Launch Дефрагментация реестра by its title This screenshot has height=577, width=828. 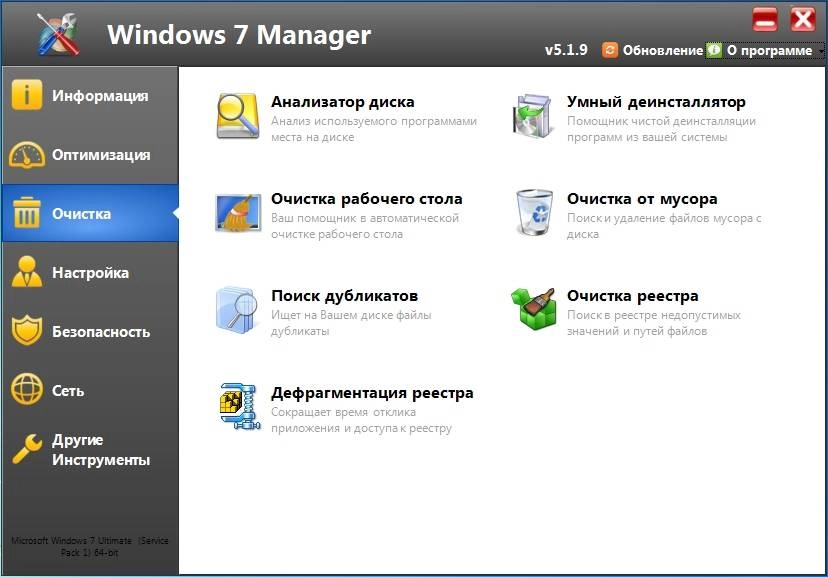[372, 393]
